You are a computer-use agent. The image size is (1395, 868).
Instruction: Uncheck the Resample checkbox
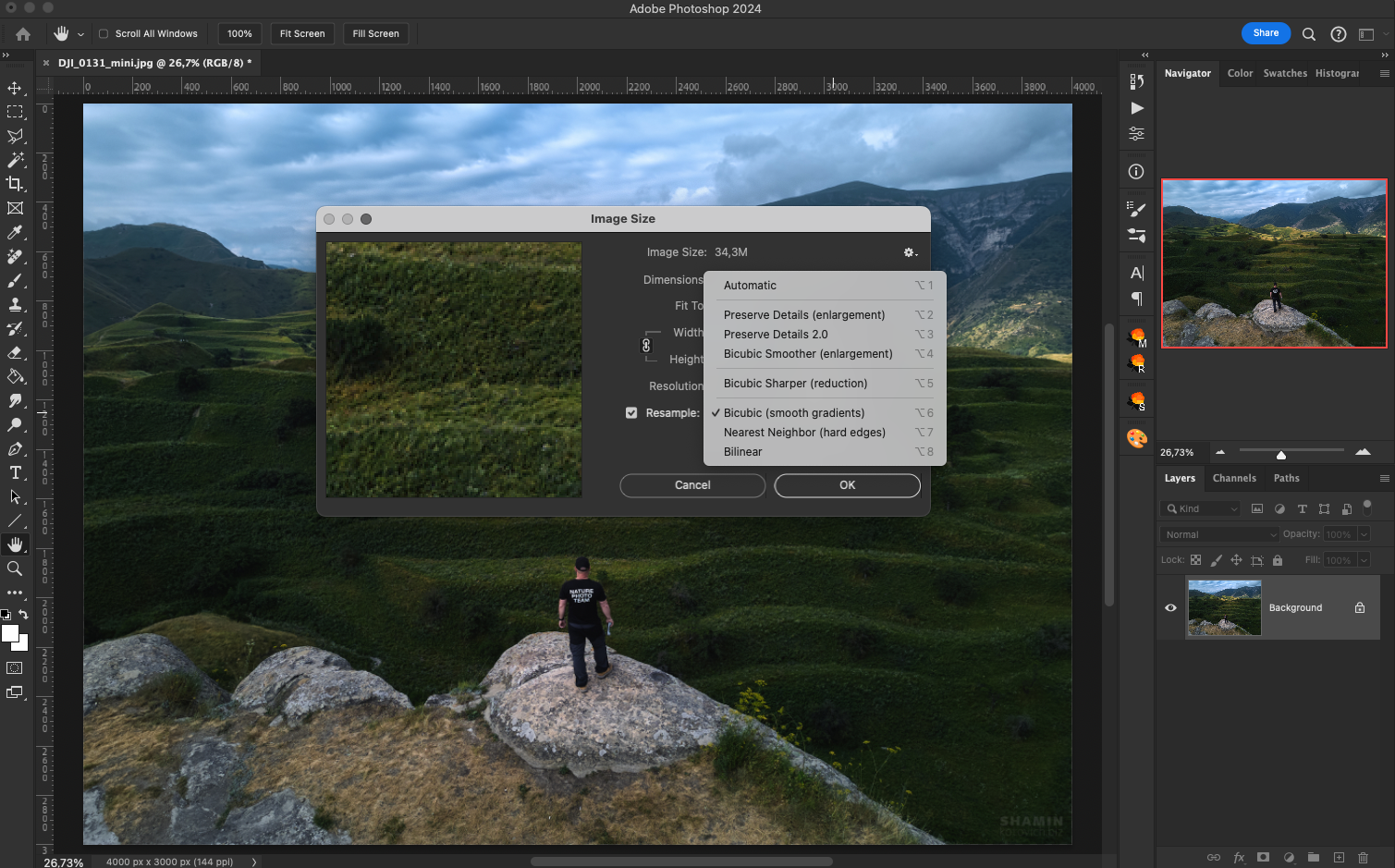tap(631, 413)
